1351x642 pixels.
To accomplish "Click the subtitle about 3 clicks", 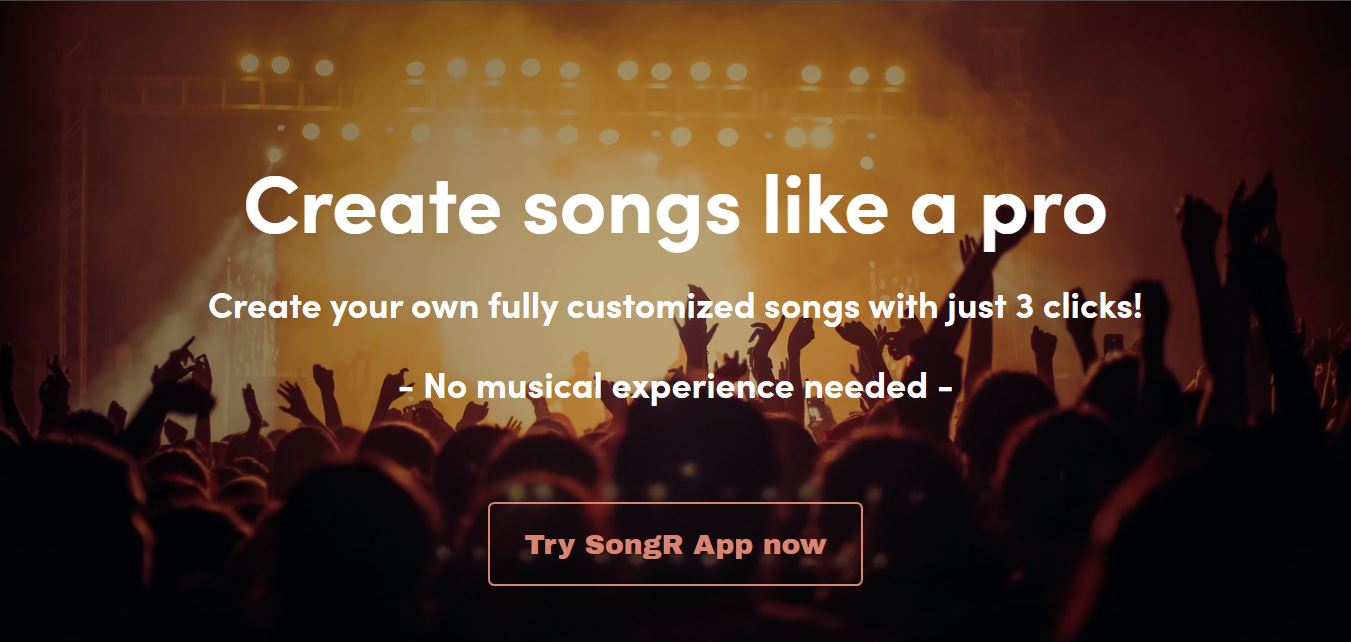I will [x=676, y=309].
